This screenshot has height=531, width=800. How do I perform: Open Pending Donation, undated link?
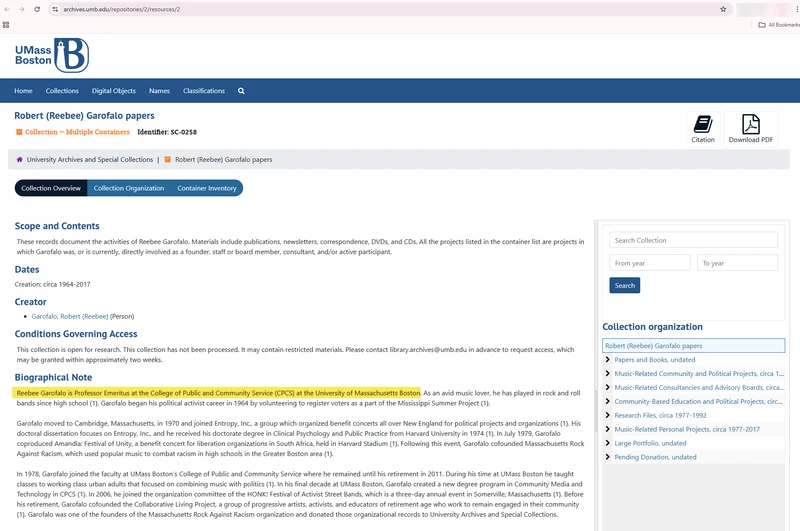tap(655, 457)
